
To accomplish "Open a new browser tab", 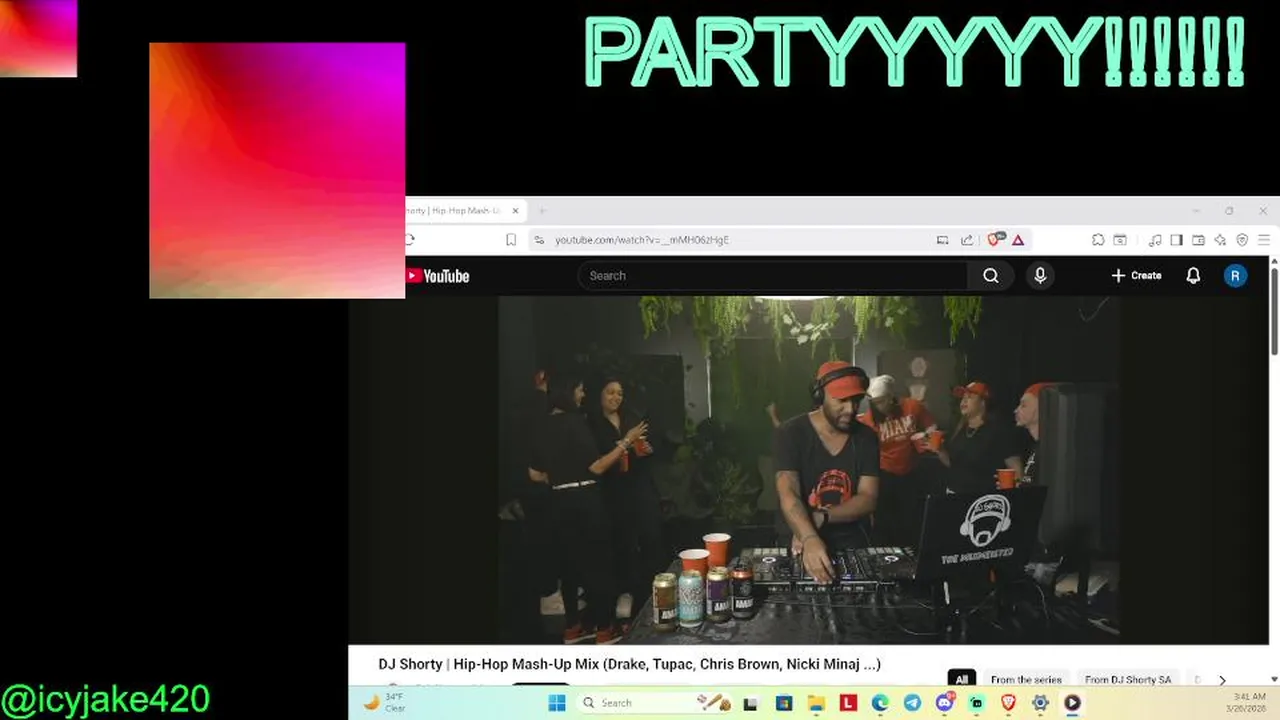I will (543, 211).
